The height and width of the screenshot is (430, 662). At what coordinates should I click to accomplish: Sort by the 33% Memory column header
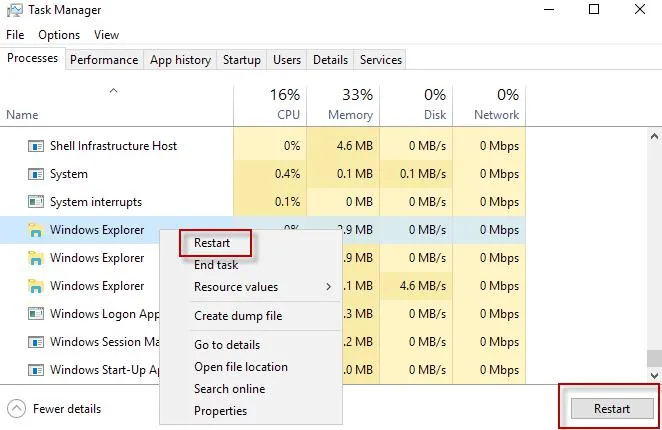pos(343,105)
